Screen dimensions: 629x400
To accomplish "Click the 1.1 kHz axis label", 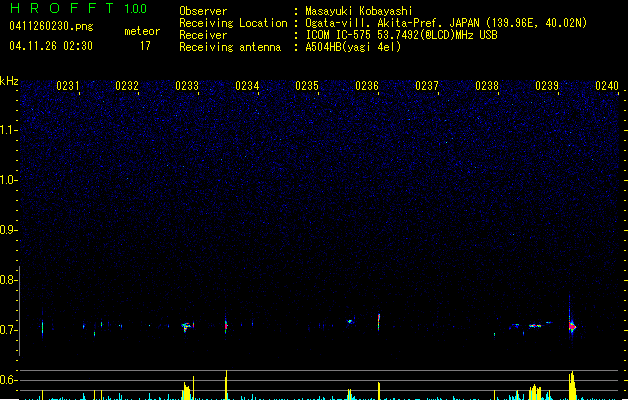I will pyautogui.click(x=9, y=130).
